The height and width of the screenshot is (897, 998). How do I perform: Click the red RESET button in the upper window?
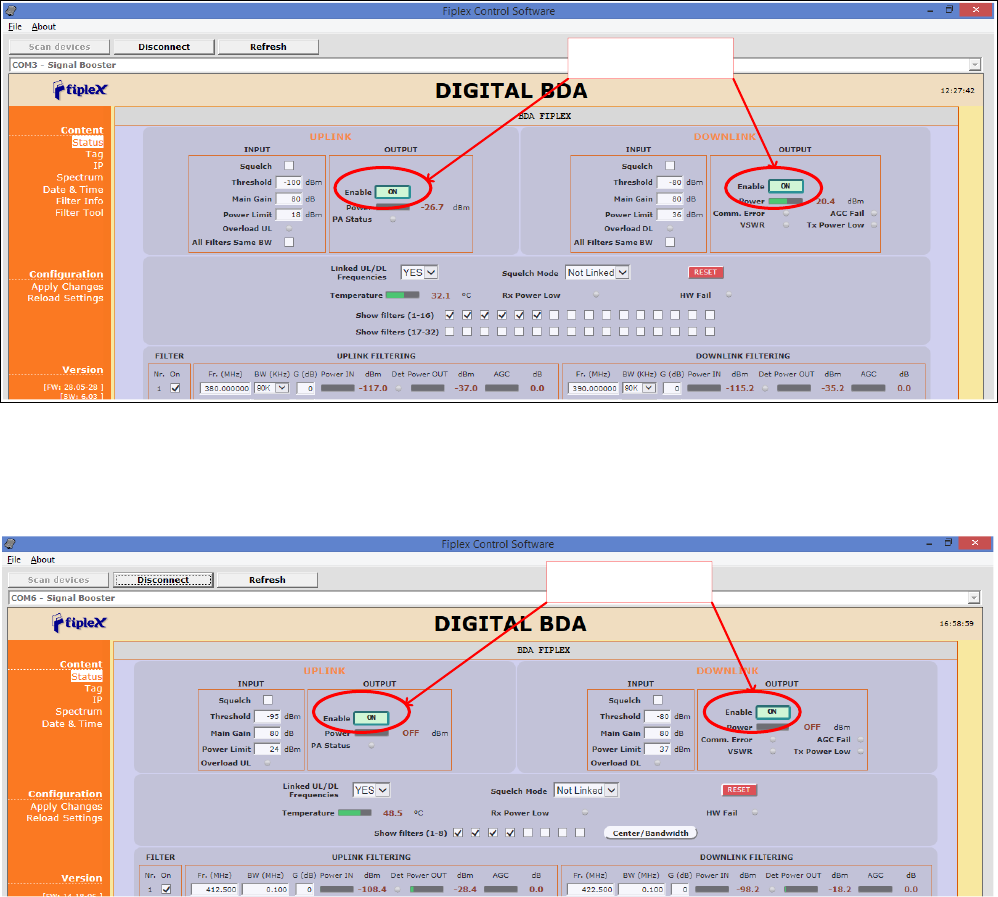(x=706, y=272)
